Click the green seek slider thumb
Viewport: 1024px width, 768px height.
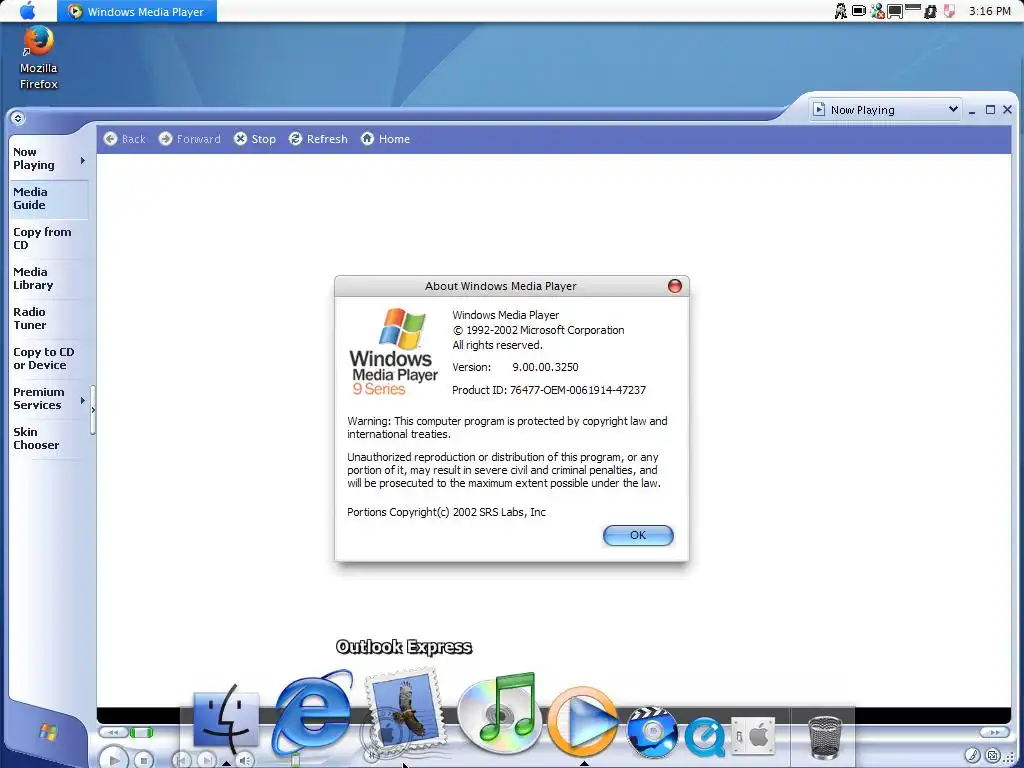pyautogui.click(x=141, y=733)
